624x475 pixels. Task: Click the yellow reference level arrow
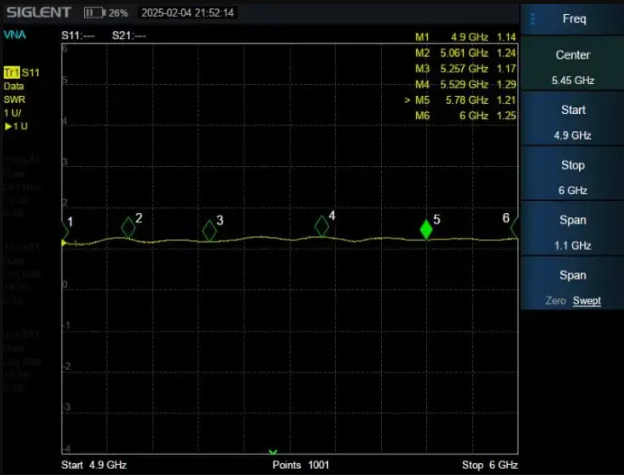click(65, 243)
